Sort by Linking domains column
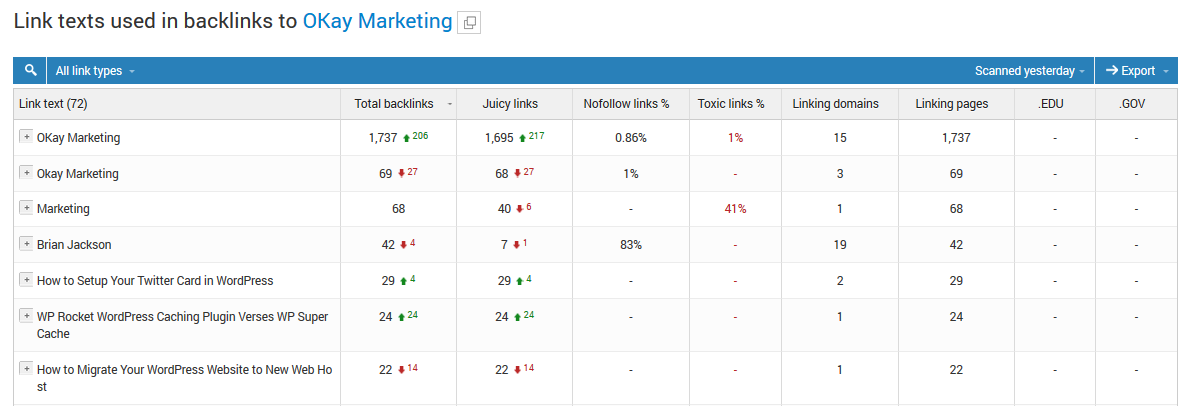This screenshot has height=406, width=1186. point(835,104)
